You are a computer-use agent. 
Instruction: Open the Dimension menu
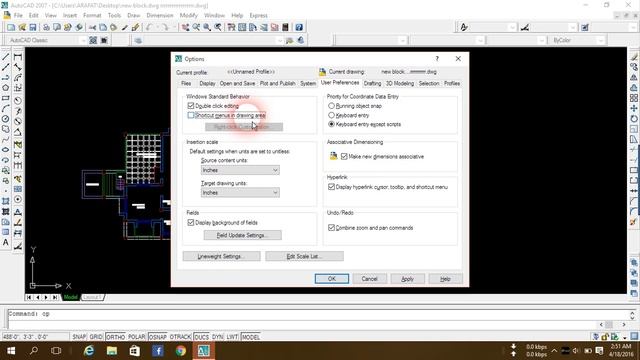point(160,16)
